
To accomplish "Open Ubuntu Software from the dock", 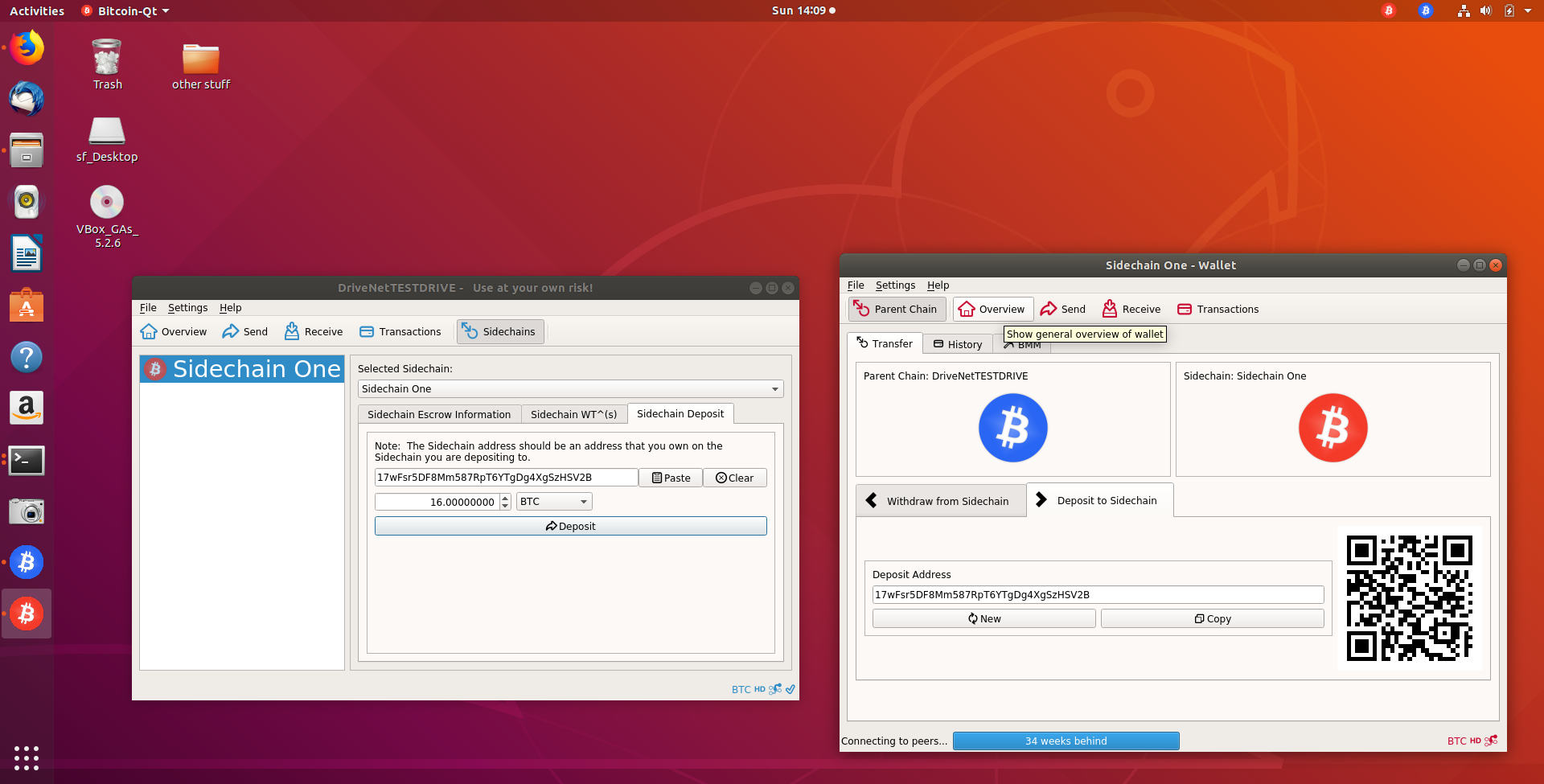I will (27, 306).
